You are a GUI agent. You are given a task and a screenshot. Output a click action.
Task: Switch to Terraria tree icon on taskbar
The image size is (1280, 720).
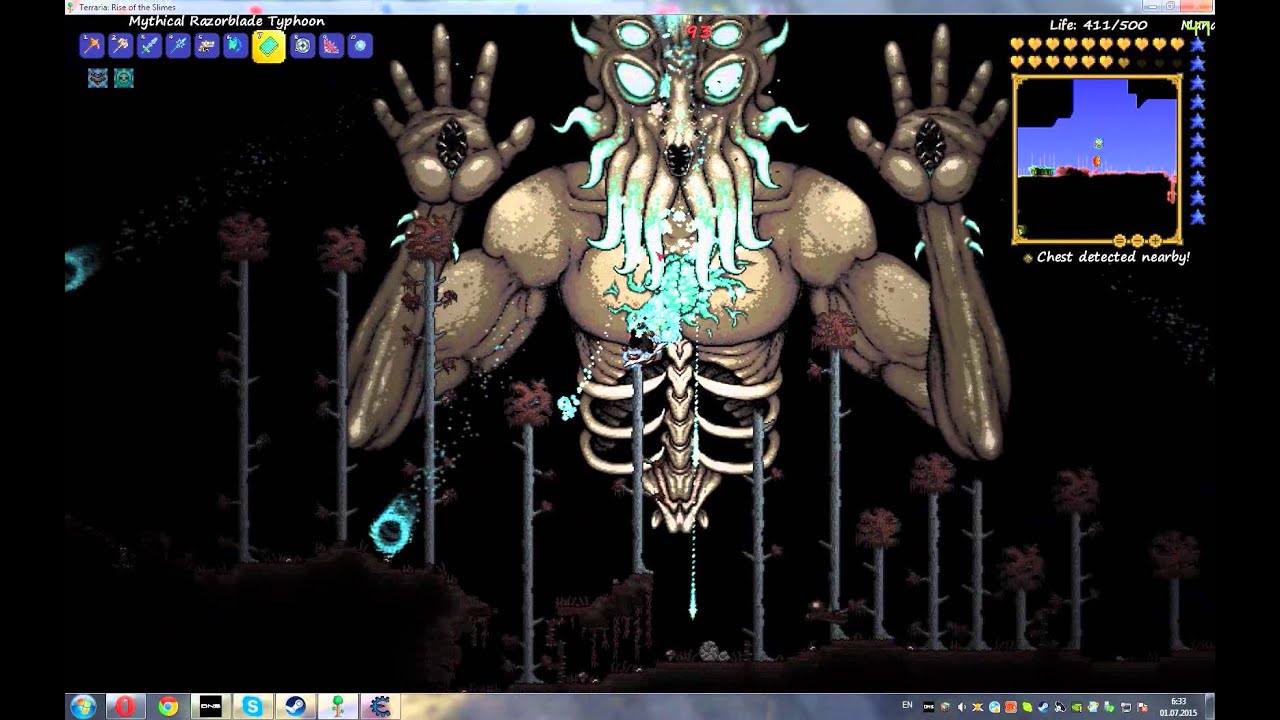pyautogui.click(x=337, y=706)
